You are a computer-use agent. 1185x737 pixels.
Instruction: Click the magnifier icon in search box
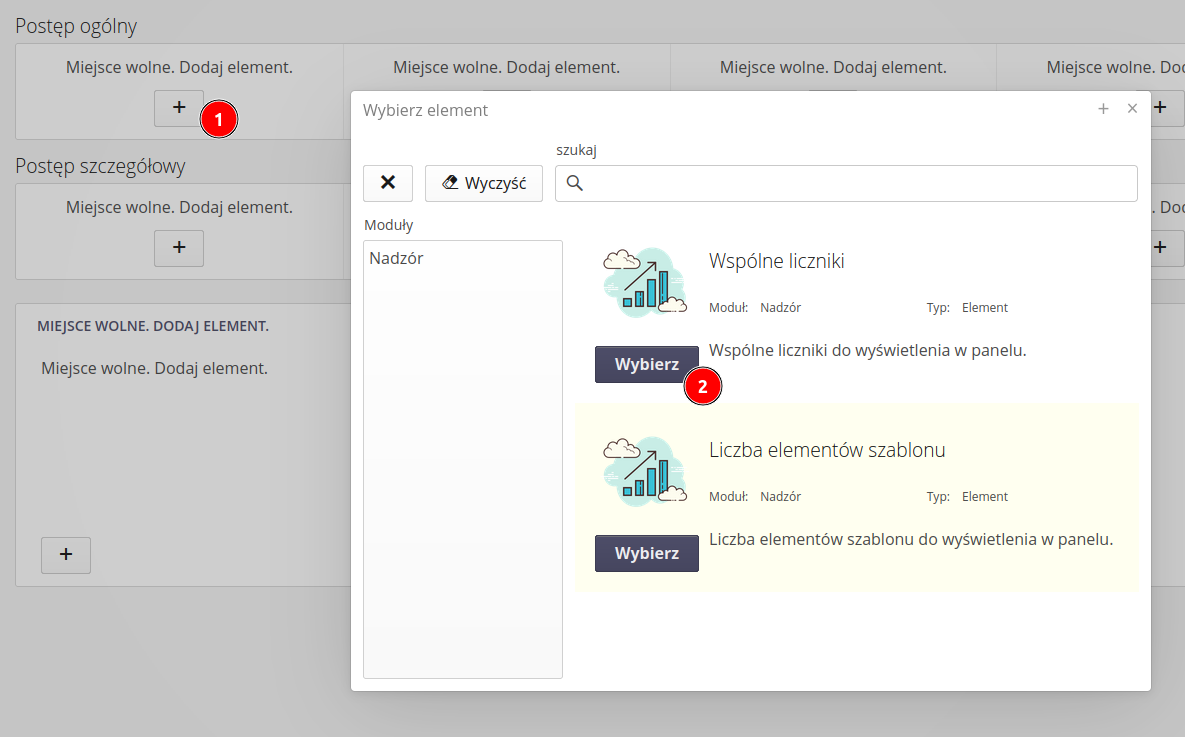pyautogui.click(x=574, y=183)
